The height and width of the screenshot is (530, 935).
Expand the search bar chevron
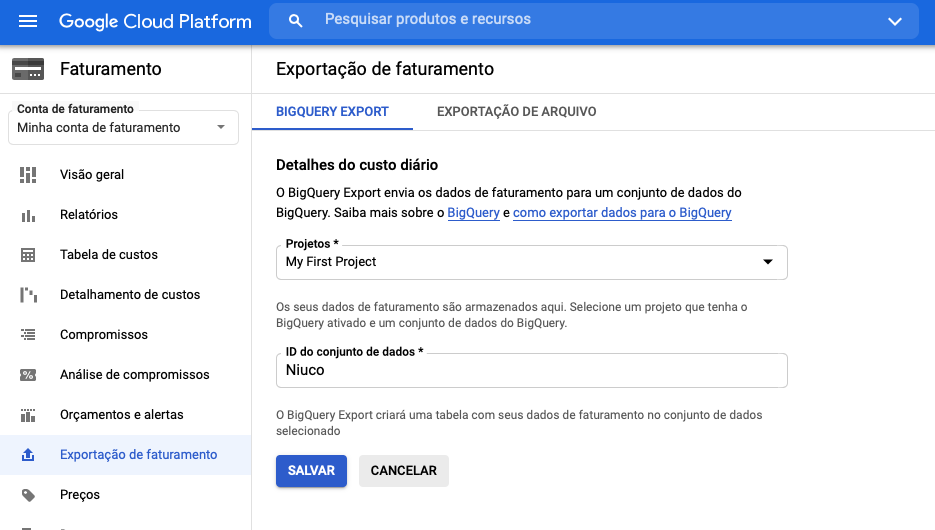click(x=894, y=21)
